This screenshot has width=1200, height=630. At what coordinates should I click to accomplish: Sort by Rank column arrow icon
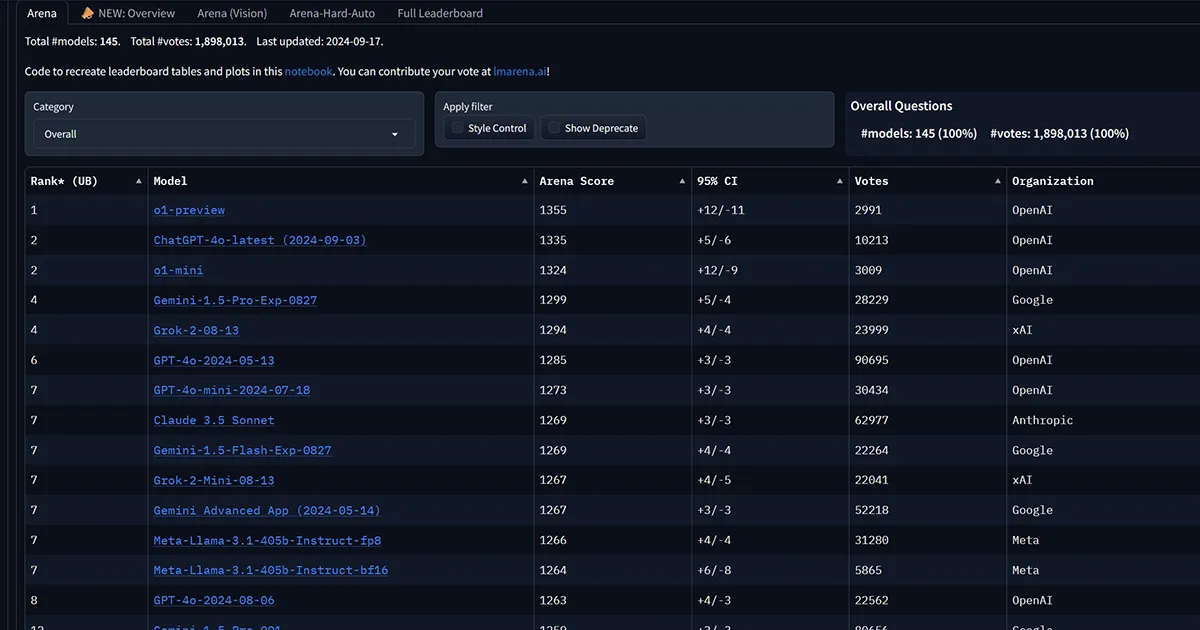tap(138, 181)
